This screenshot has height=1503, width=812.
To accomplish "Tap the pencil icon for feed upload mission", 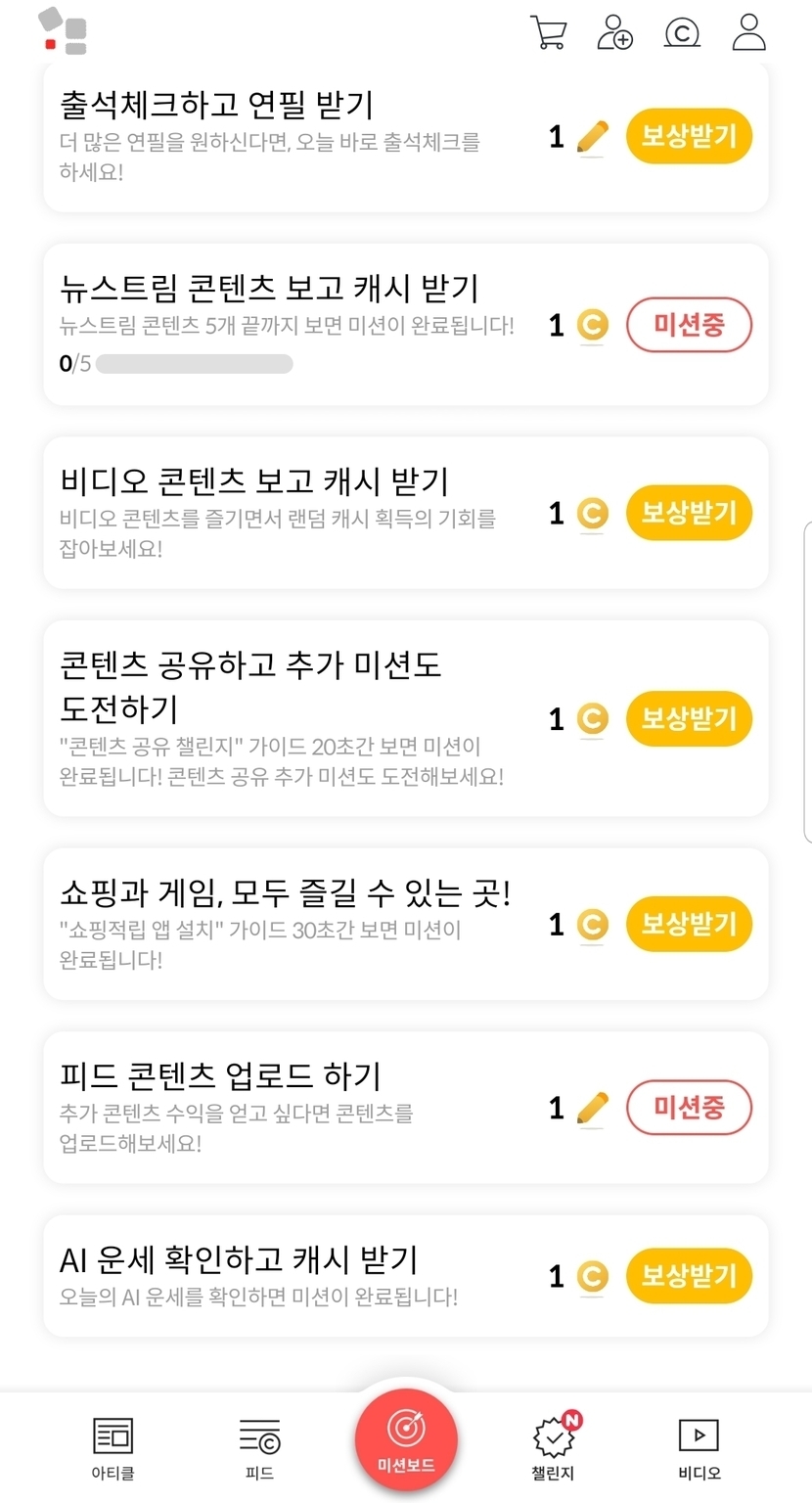I will pos(592,1109).
